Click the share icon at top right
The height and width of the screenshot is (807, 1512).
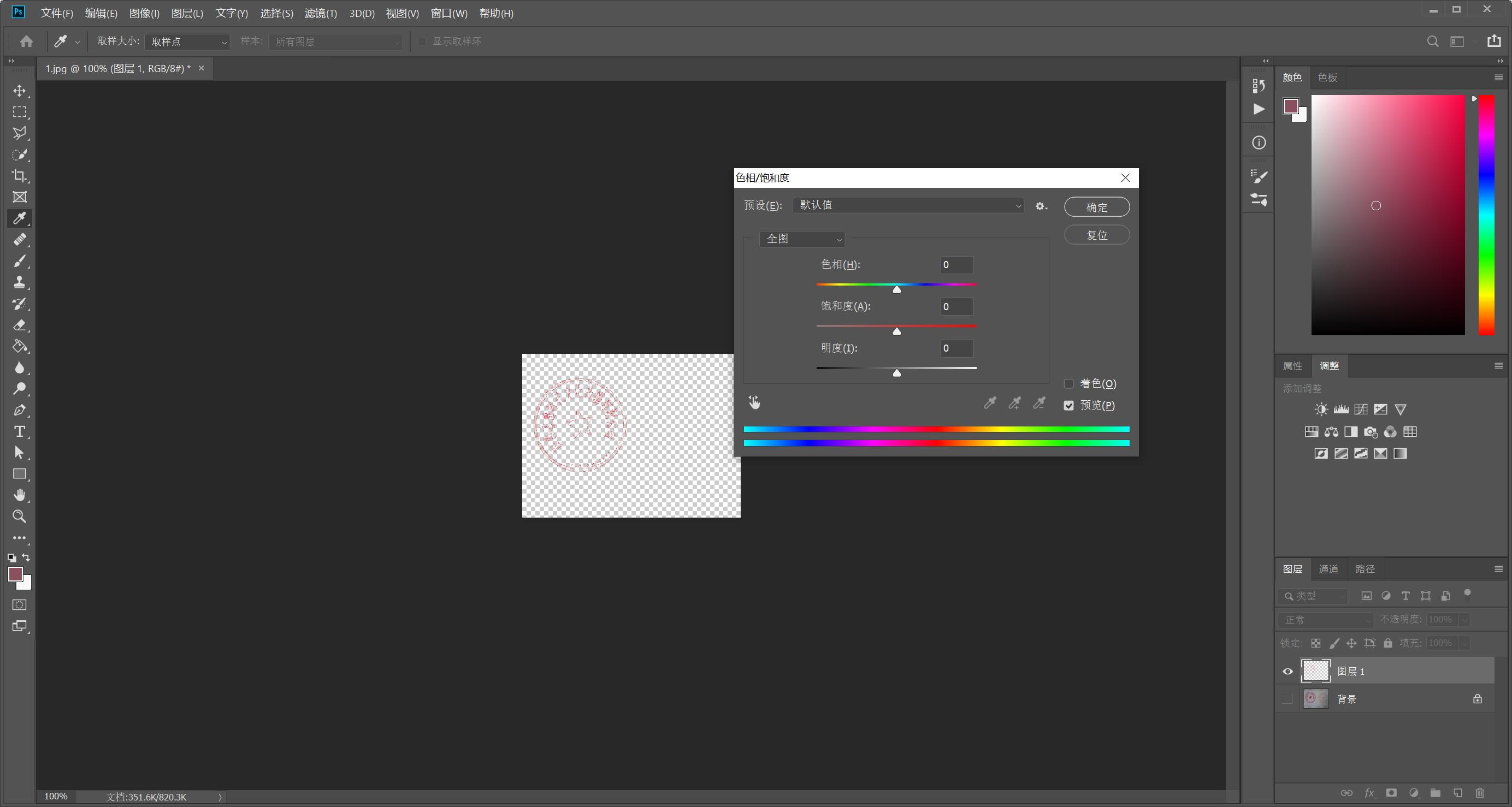1494,40
